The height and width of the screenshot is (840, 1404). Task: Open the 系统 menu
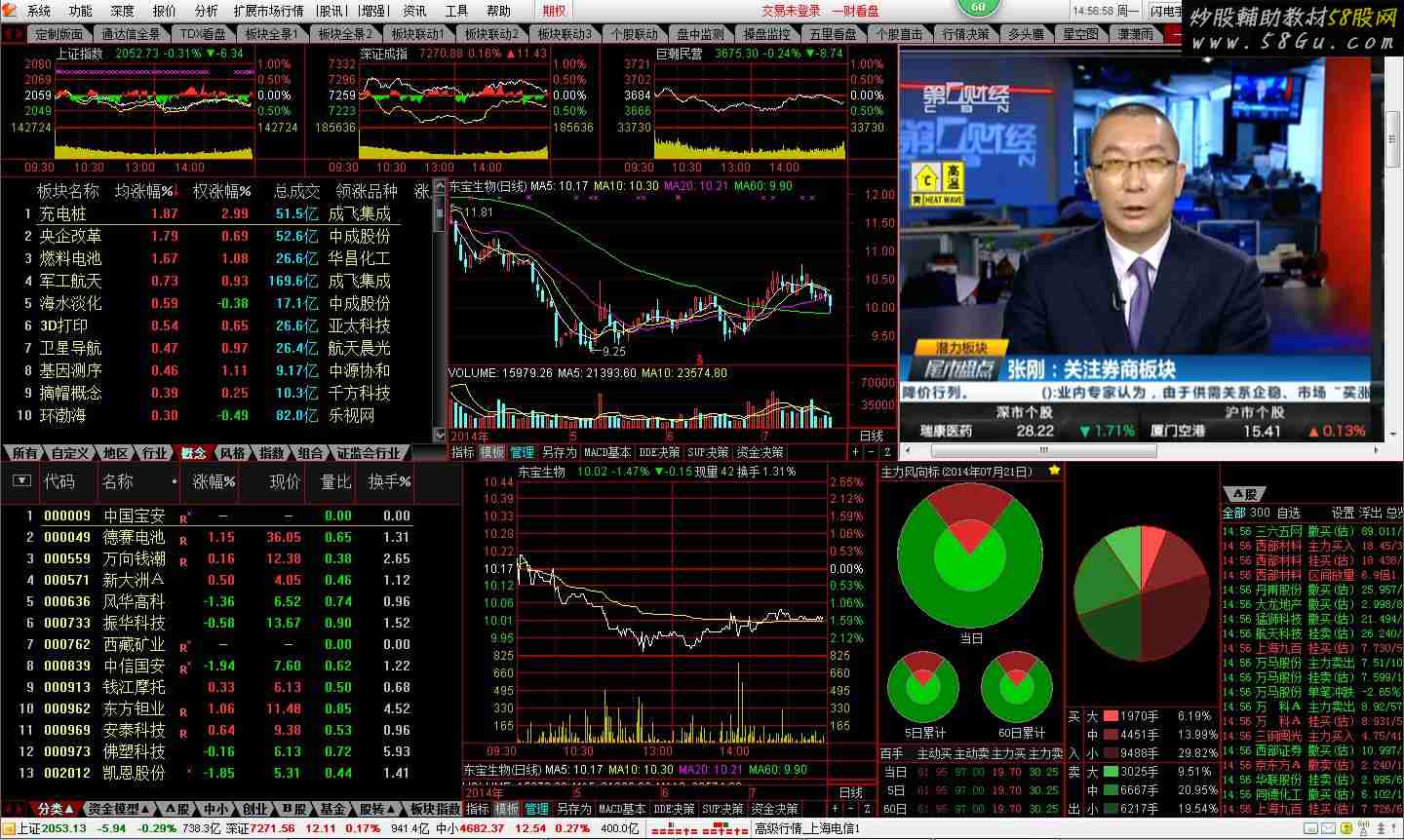[x=39, y=11]
